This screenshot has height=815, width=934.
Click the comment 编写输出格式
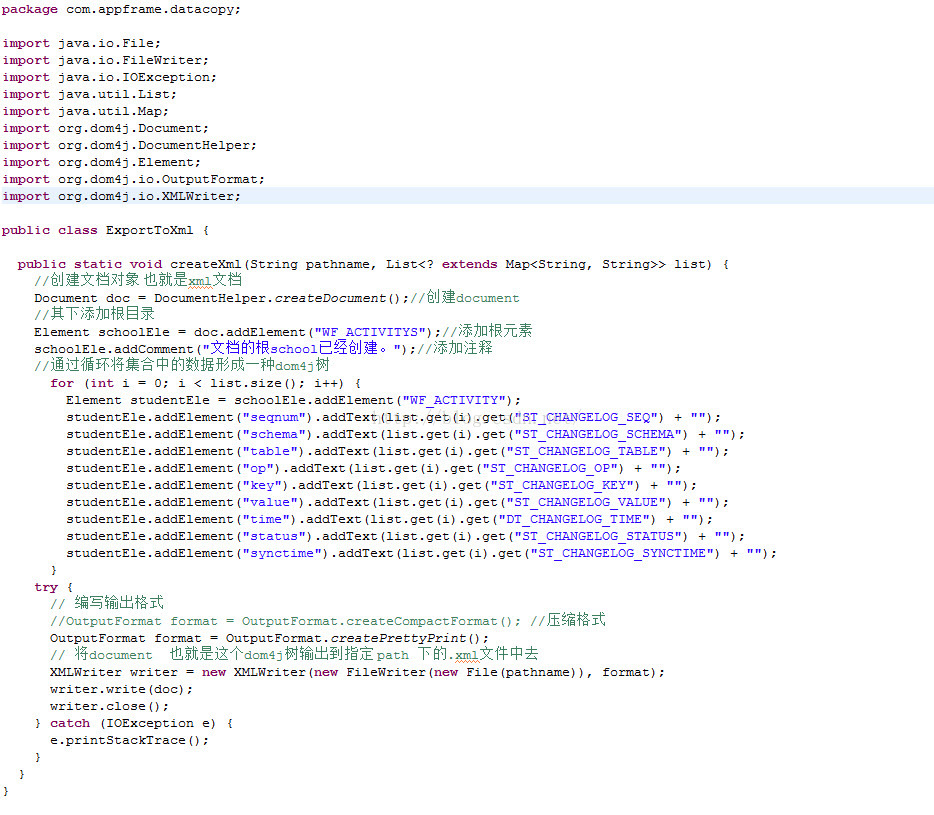(x=107, y=603)
